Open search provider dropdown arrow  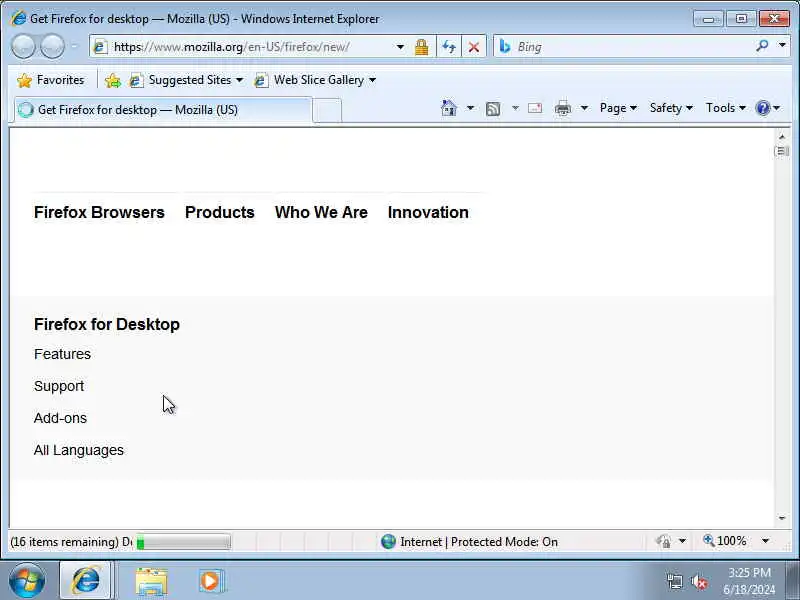(782, 45)
